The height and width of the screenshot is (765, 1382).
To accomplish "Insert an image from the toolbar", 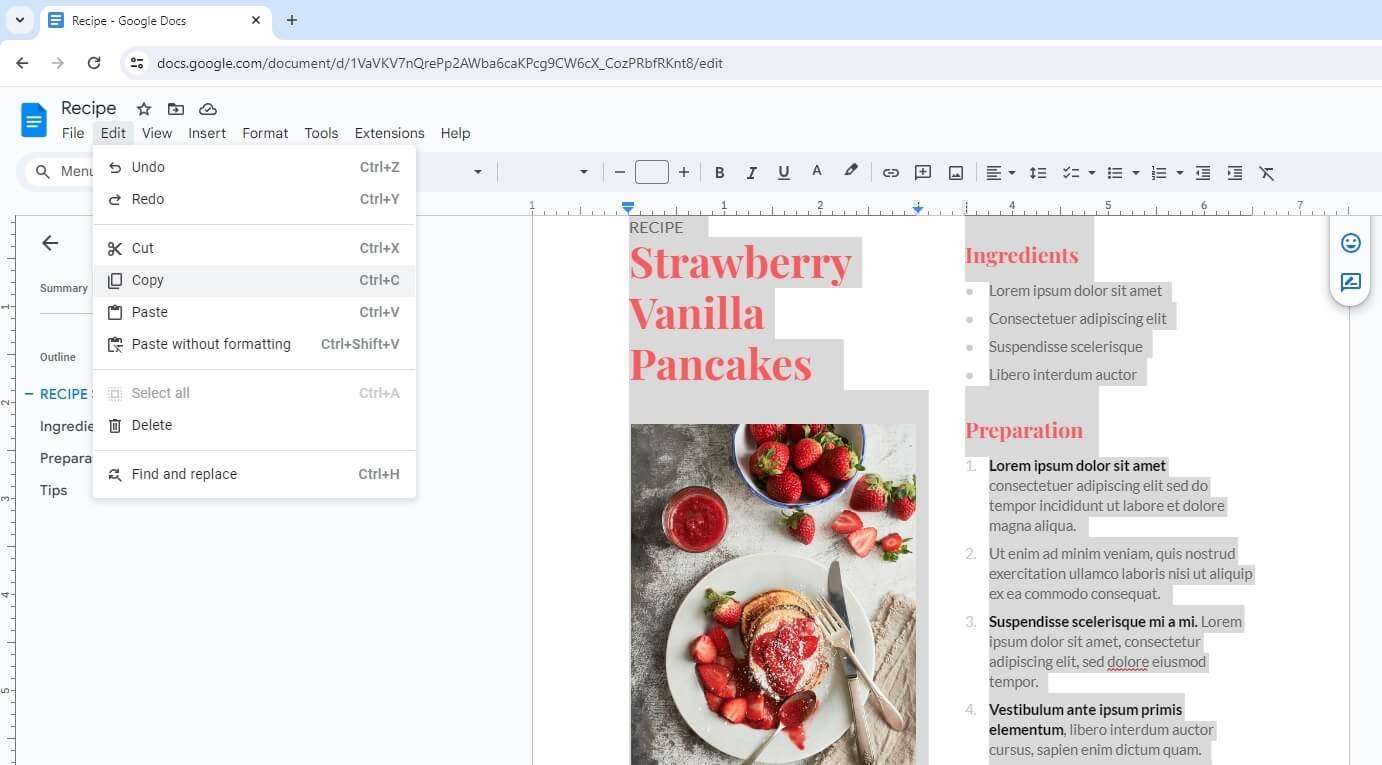I will point(956,173).
